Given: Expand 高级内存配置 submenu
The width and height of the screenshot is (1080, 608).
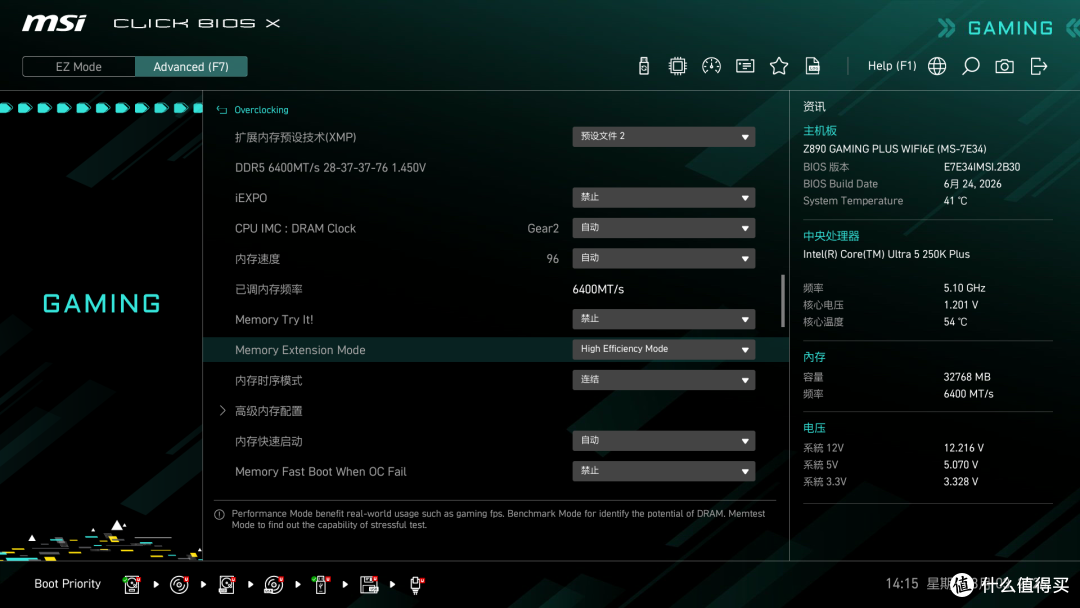Looking at the screenshot, I should [x=268, y=411].
